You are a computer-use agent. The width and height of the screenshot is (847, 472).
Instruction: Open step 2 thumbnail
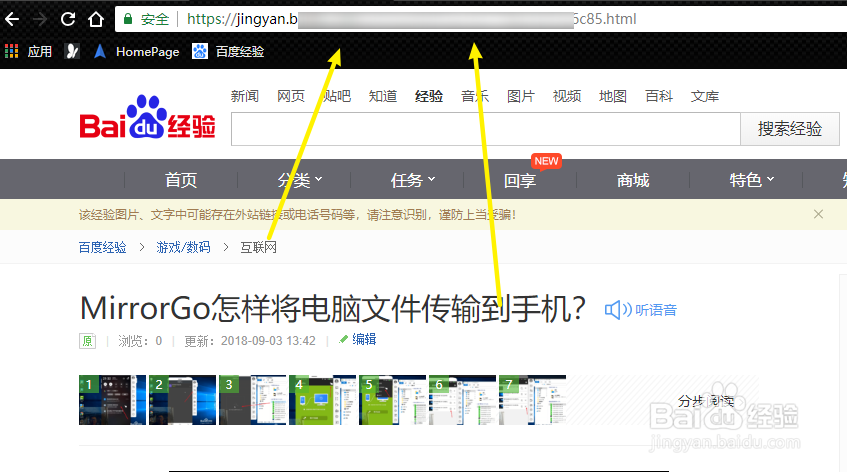[x=183, y=400]
